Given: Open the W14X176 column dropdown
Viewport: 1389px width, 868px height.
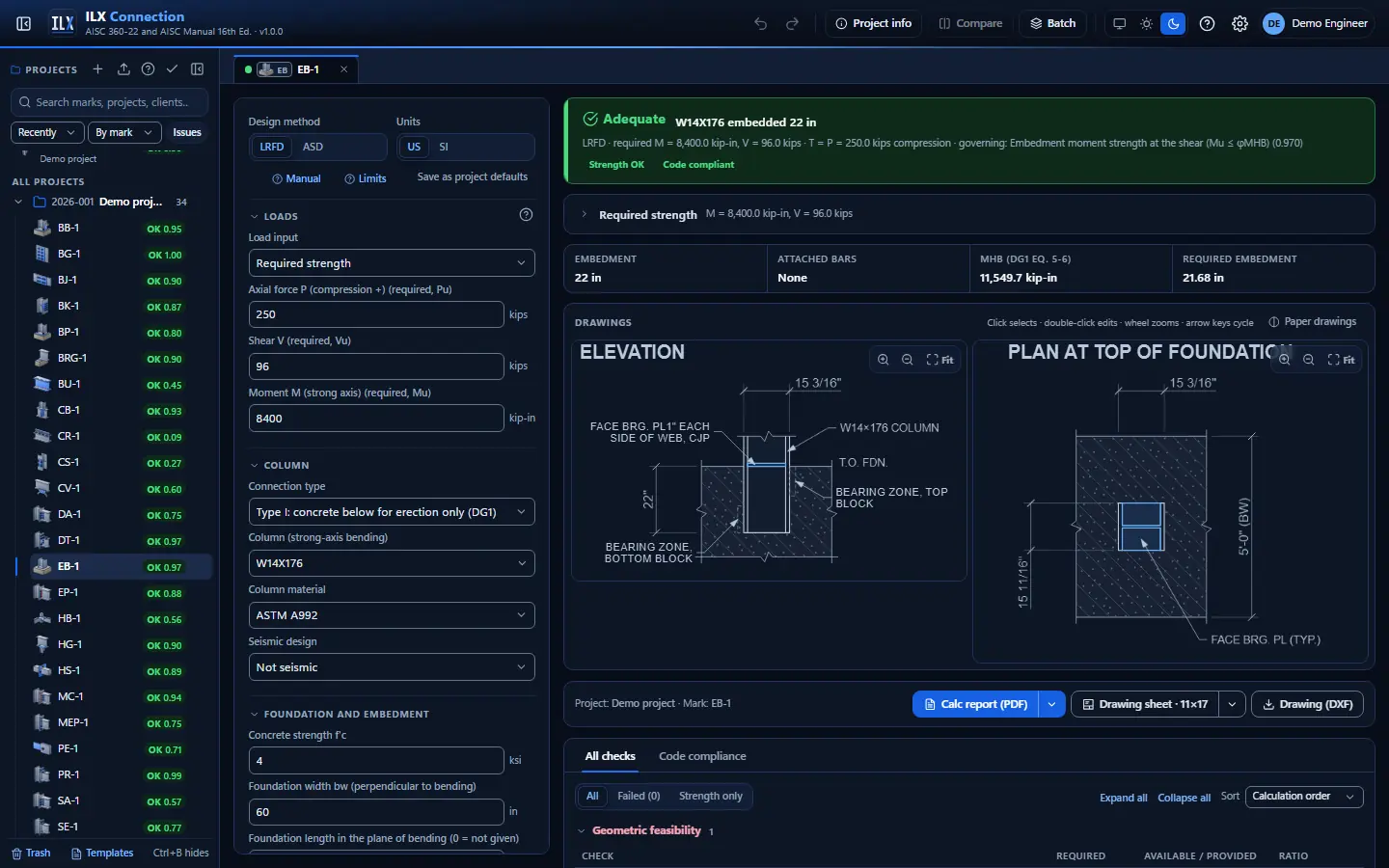Looking at the screenshot, I should click(392, 563).
